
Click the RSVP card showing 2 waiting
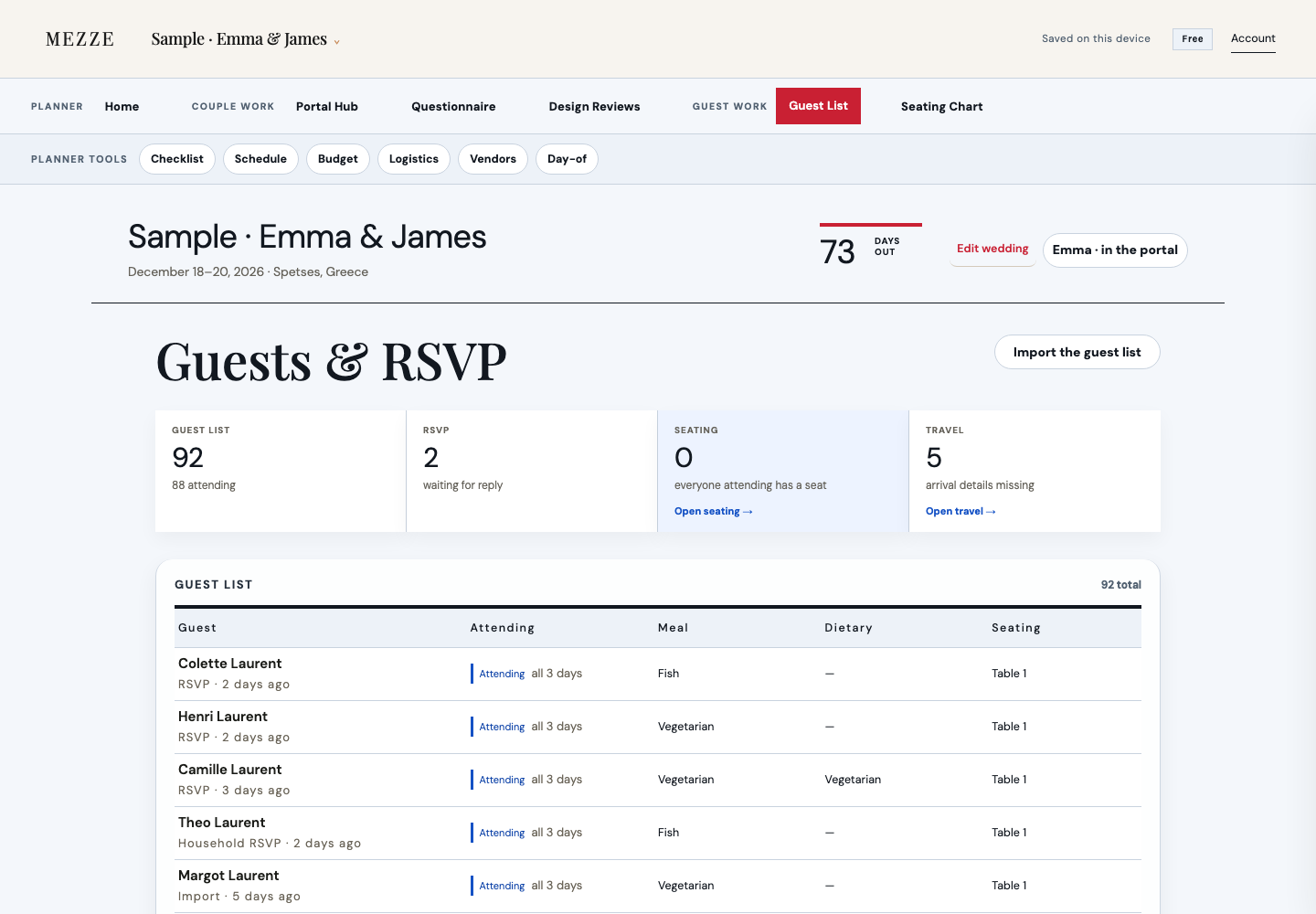point(532,471)
